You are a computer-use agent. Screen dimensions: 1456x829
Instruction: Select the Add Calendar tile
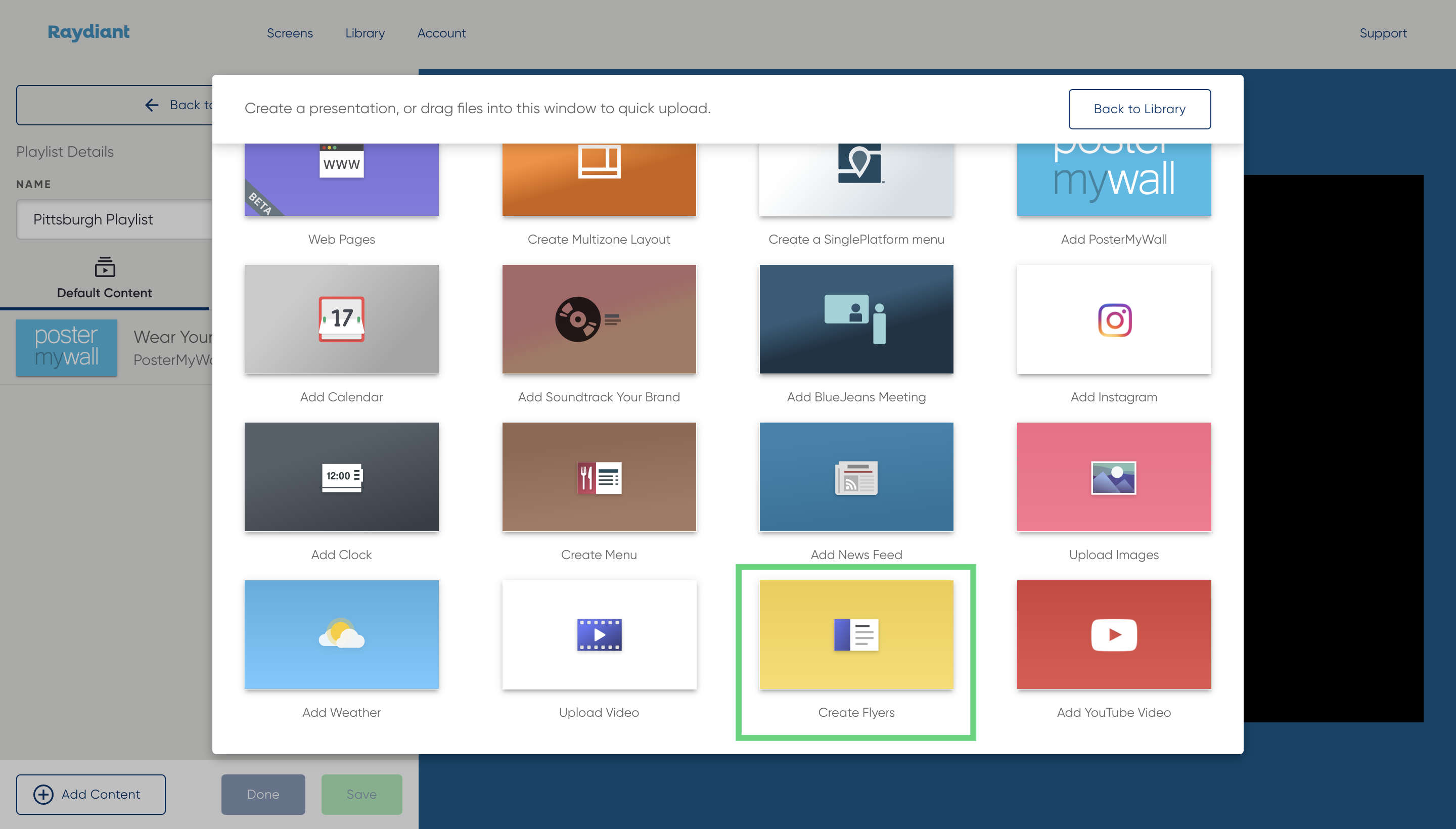(x=341, y=319)
